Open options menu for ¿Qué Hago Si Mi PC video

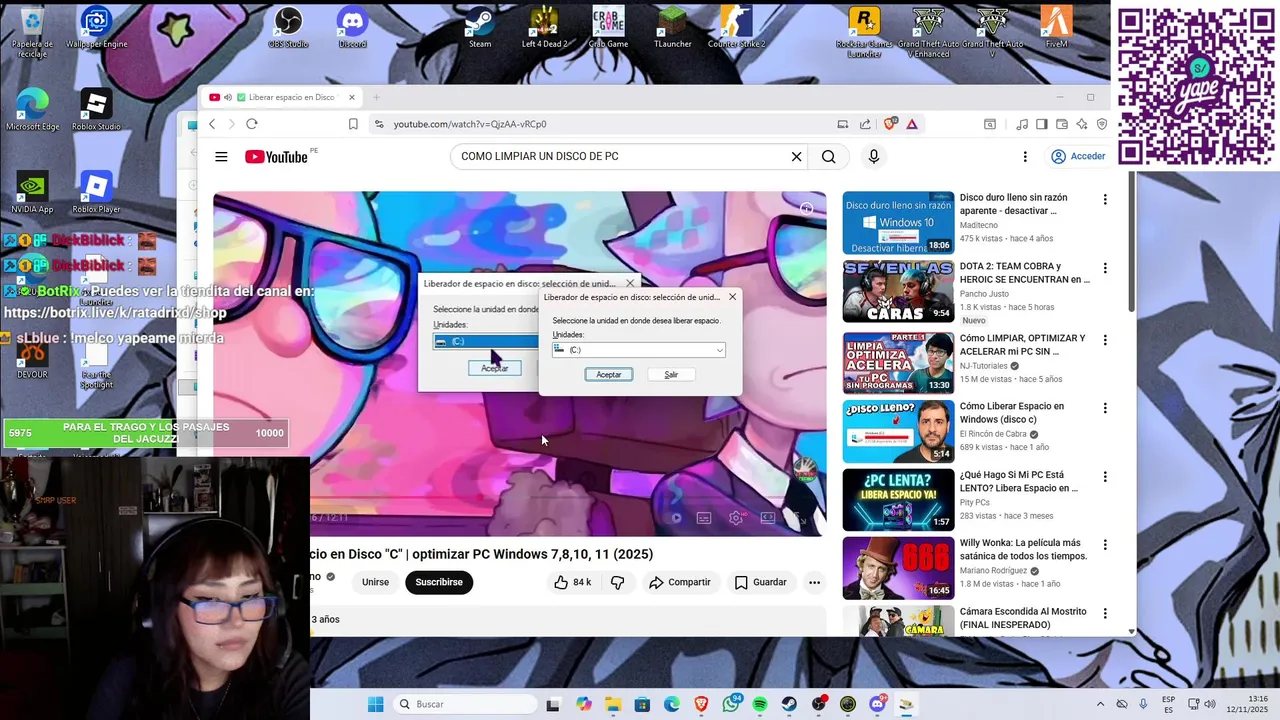click(1105, 476)
